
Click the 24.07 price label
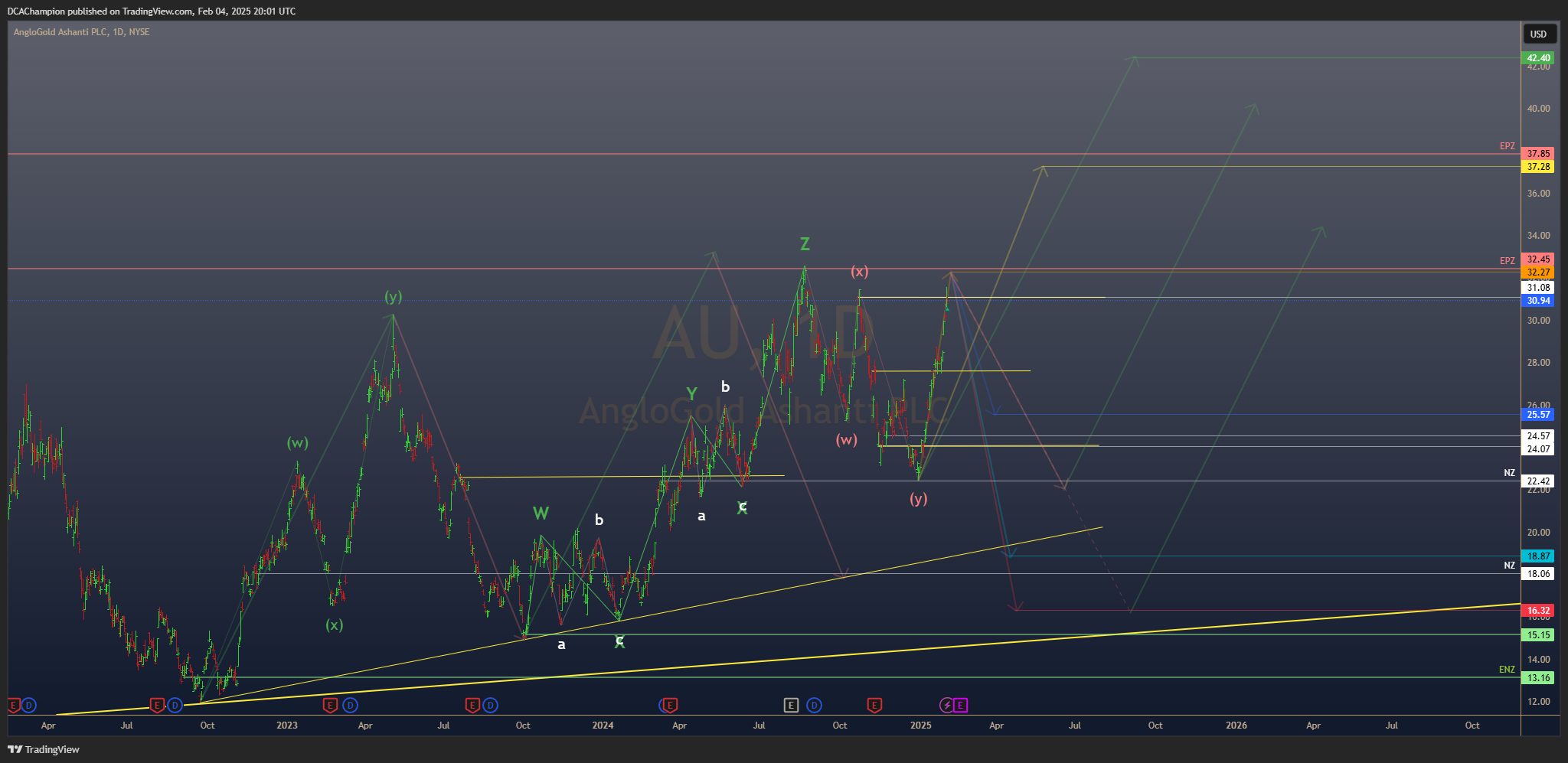click(x=1538, y=449)
